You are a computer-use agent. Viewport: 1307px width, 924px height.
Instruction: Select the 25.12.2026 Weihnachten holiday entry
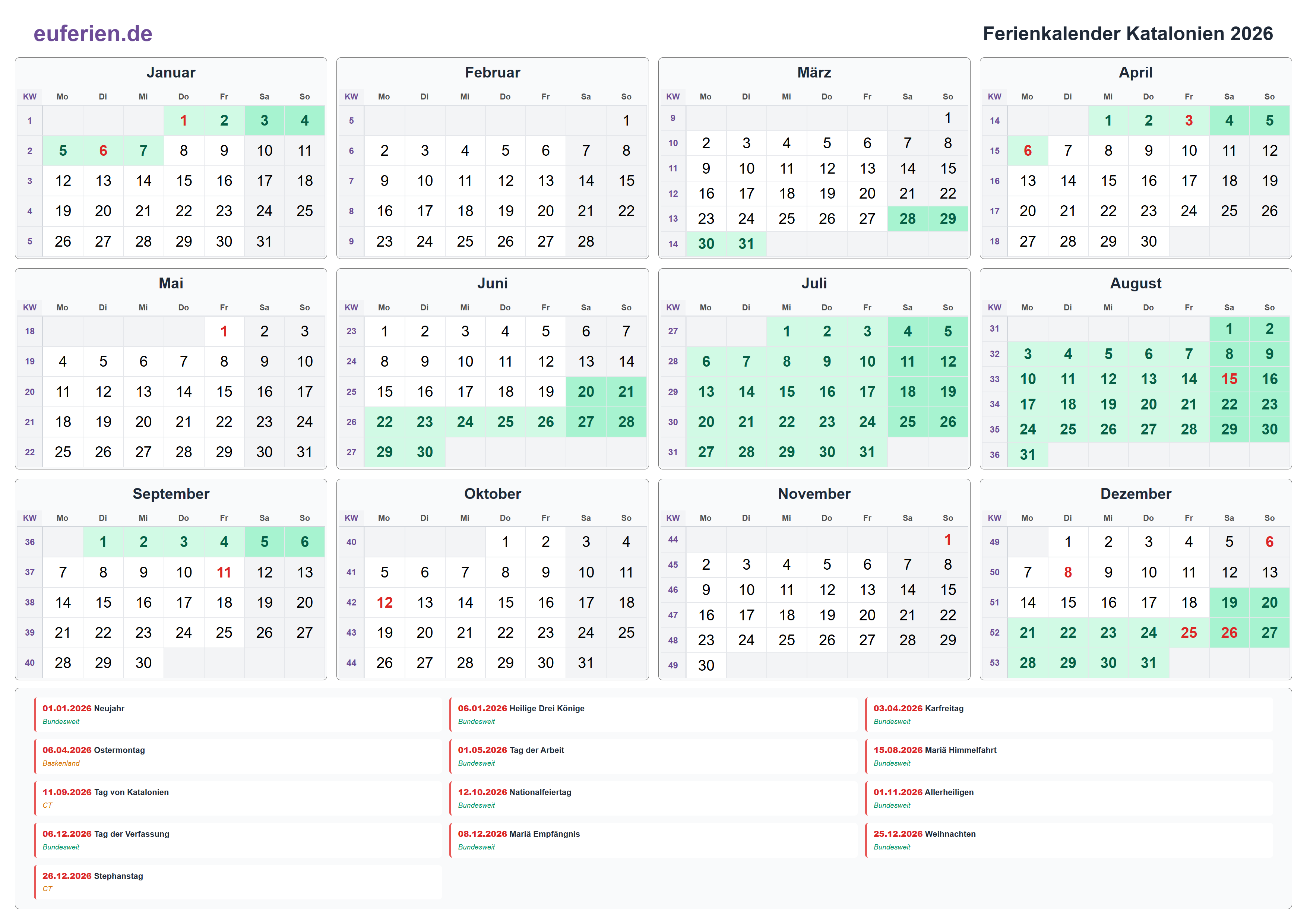click(1069, 840)
